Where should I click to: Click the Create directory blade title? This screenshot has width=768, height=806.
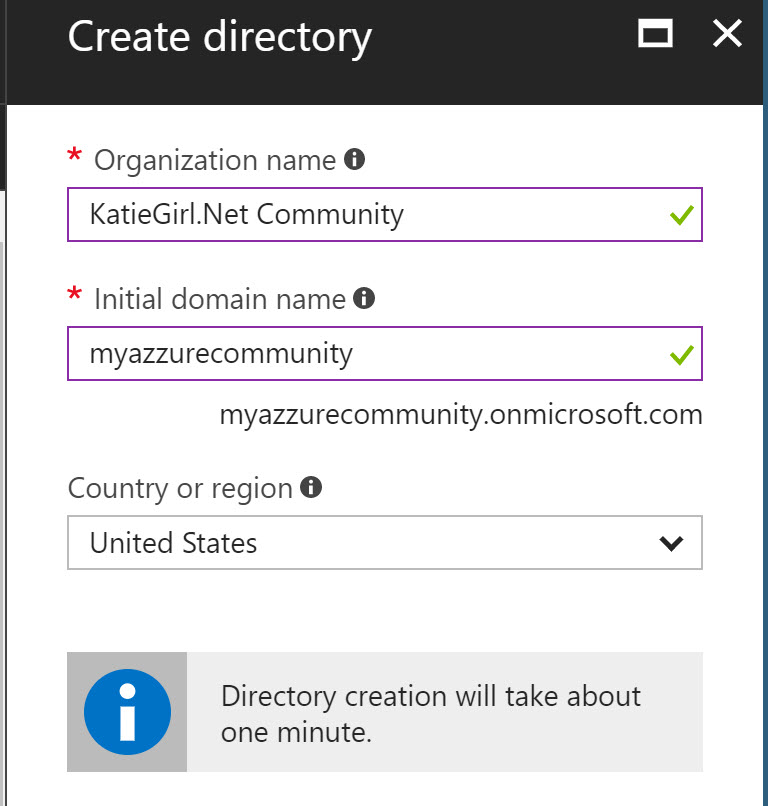coord(219,37)
